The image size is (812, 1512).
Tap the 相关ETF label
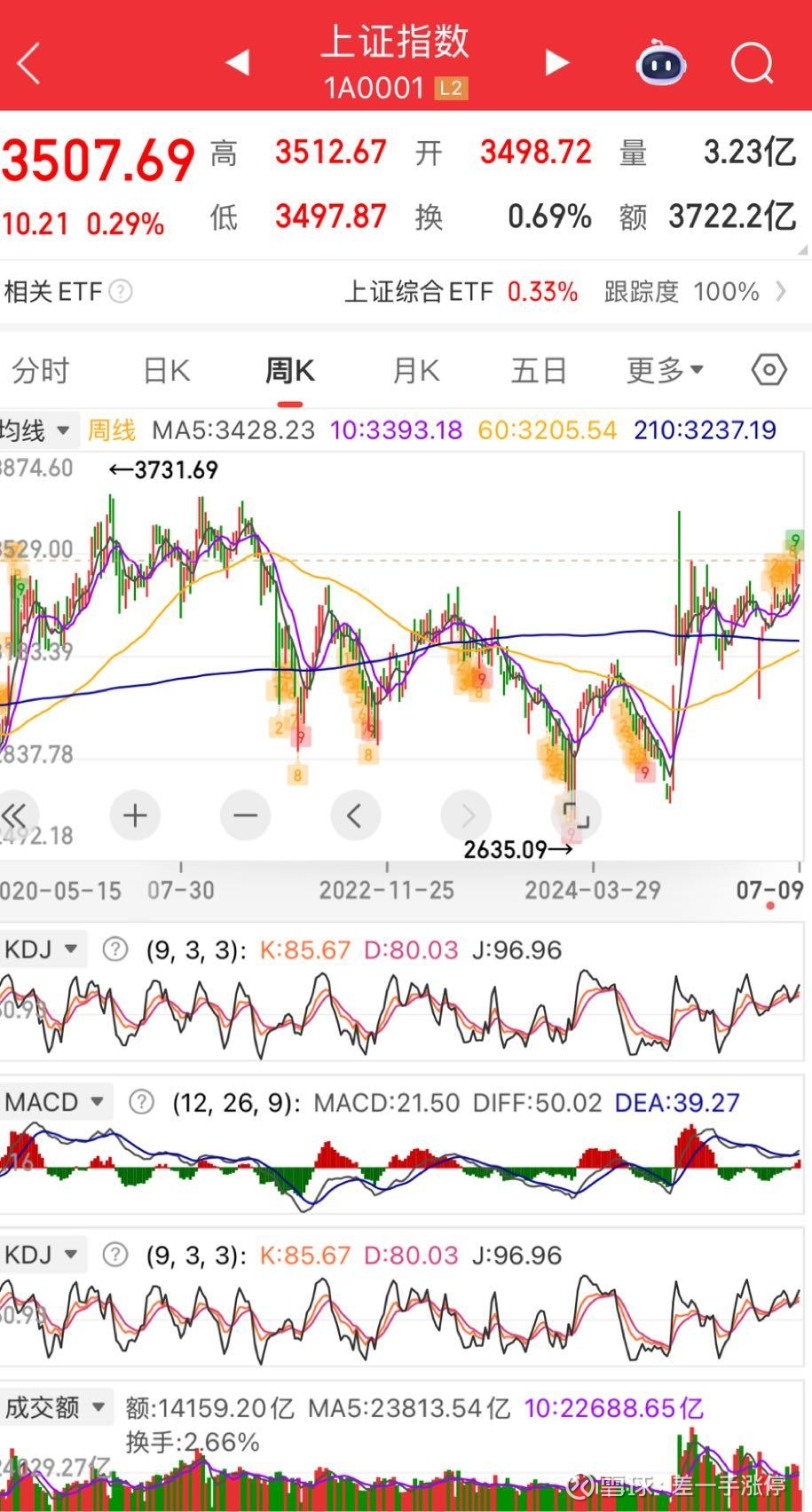click(53, 292)
